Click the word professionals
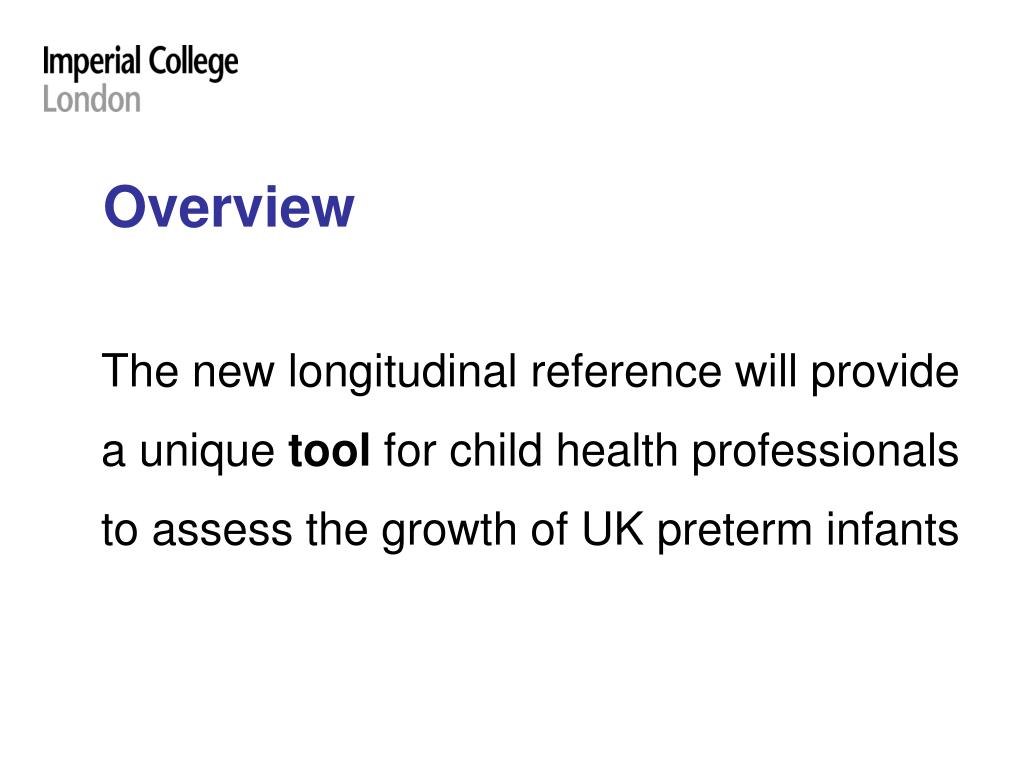 point(825,453)
